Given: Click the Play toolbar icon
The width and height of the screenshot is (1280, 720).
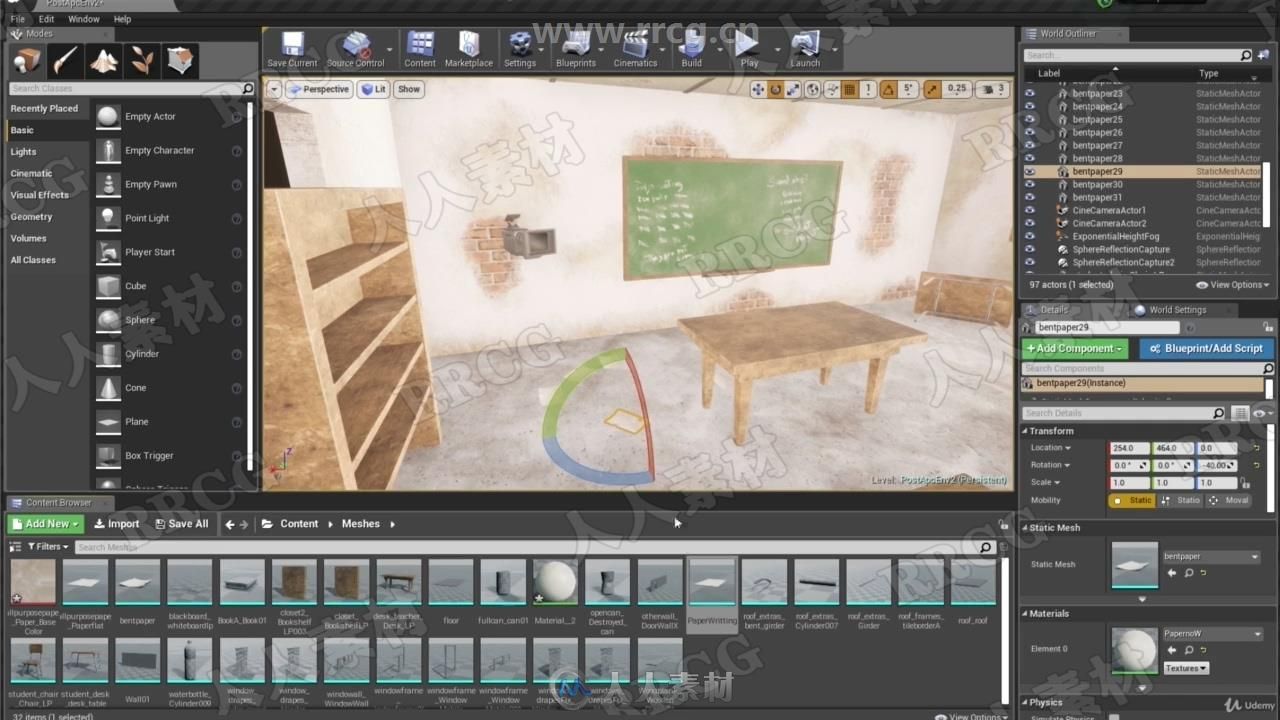Looking at the screenshot, I should [x=749, y=50].
